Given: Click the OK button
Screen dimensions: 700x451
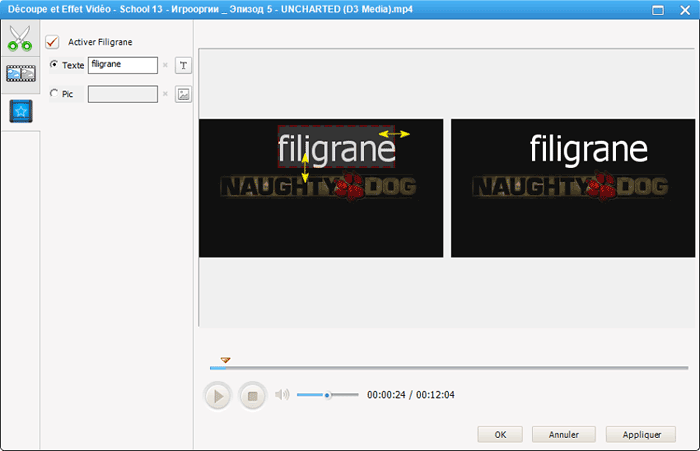Looking at the screenshot, I should 500,434.
